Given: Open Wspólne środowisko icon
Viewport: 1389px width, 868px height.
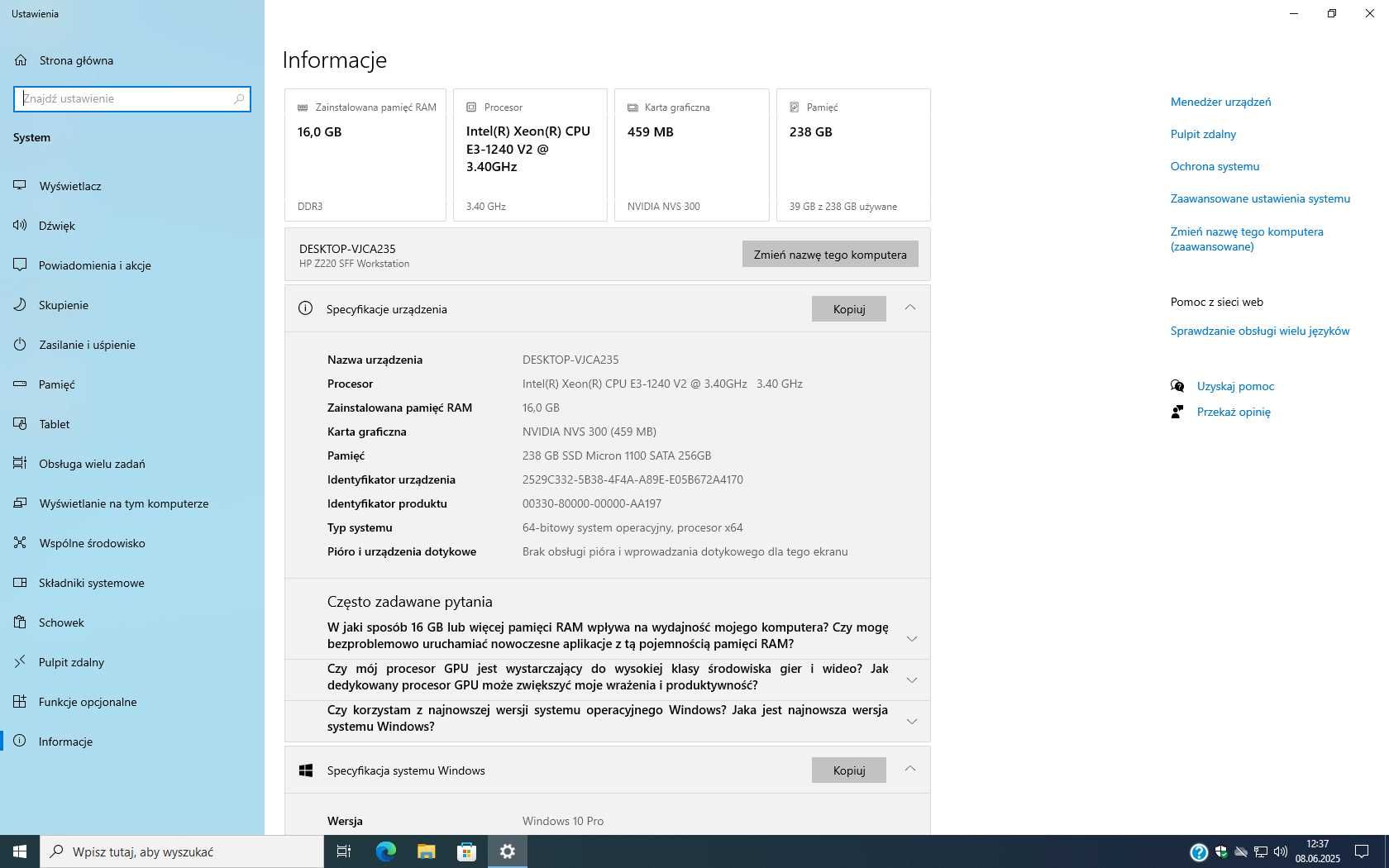Looking at the screenshot, I should [20, 542].
